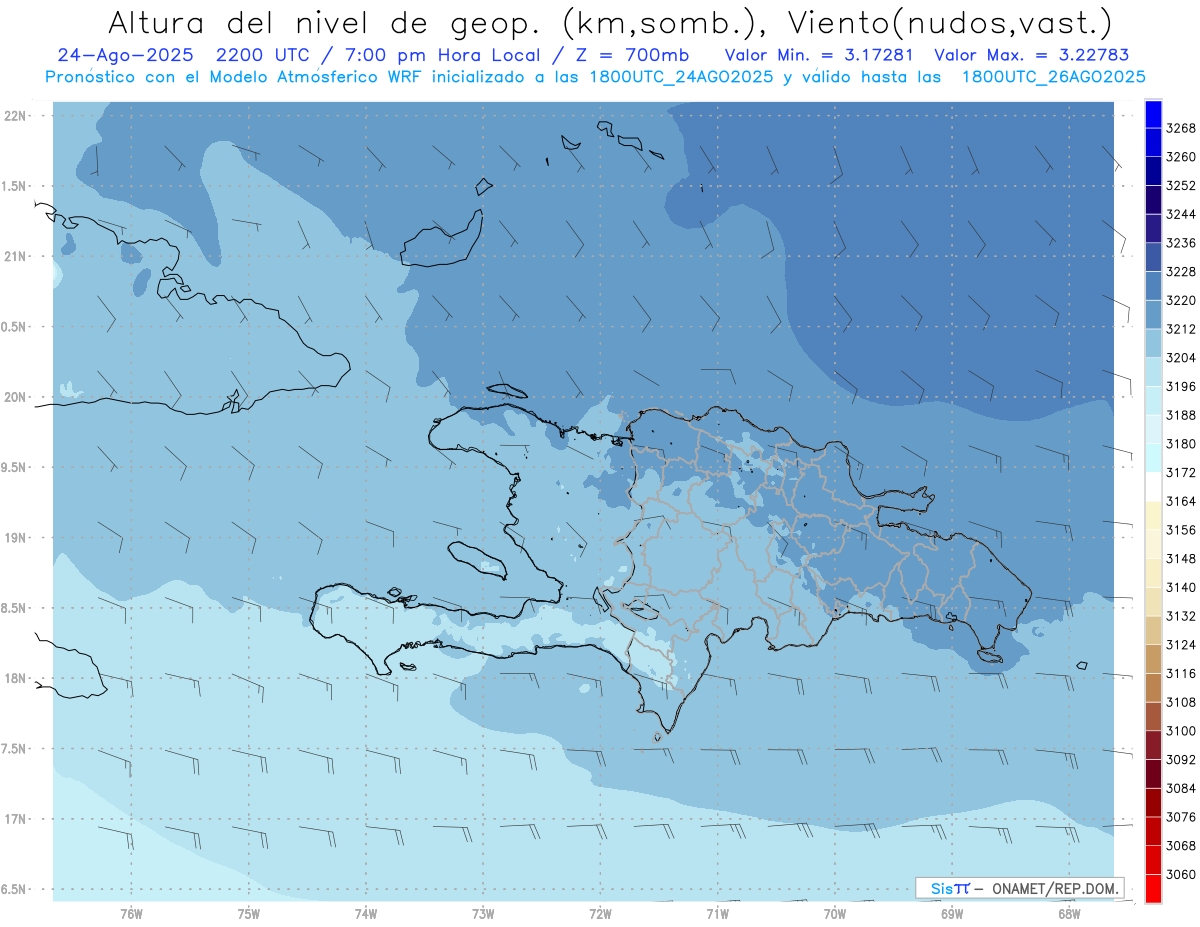
Task: Click the 68W longitude label
Action: point(1069,913)
